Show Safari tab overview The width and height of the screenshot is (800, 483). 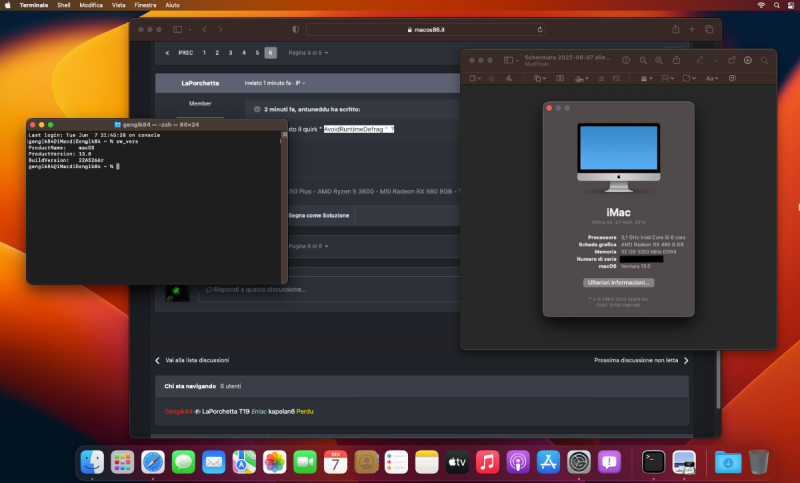pos(709,29)
